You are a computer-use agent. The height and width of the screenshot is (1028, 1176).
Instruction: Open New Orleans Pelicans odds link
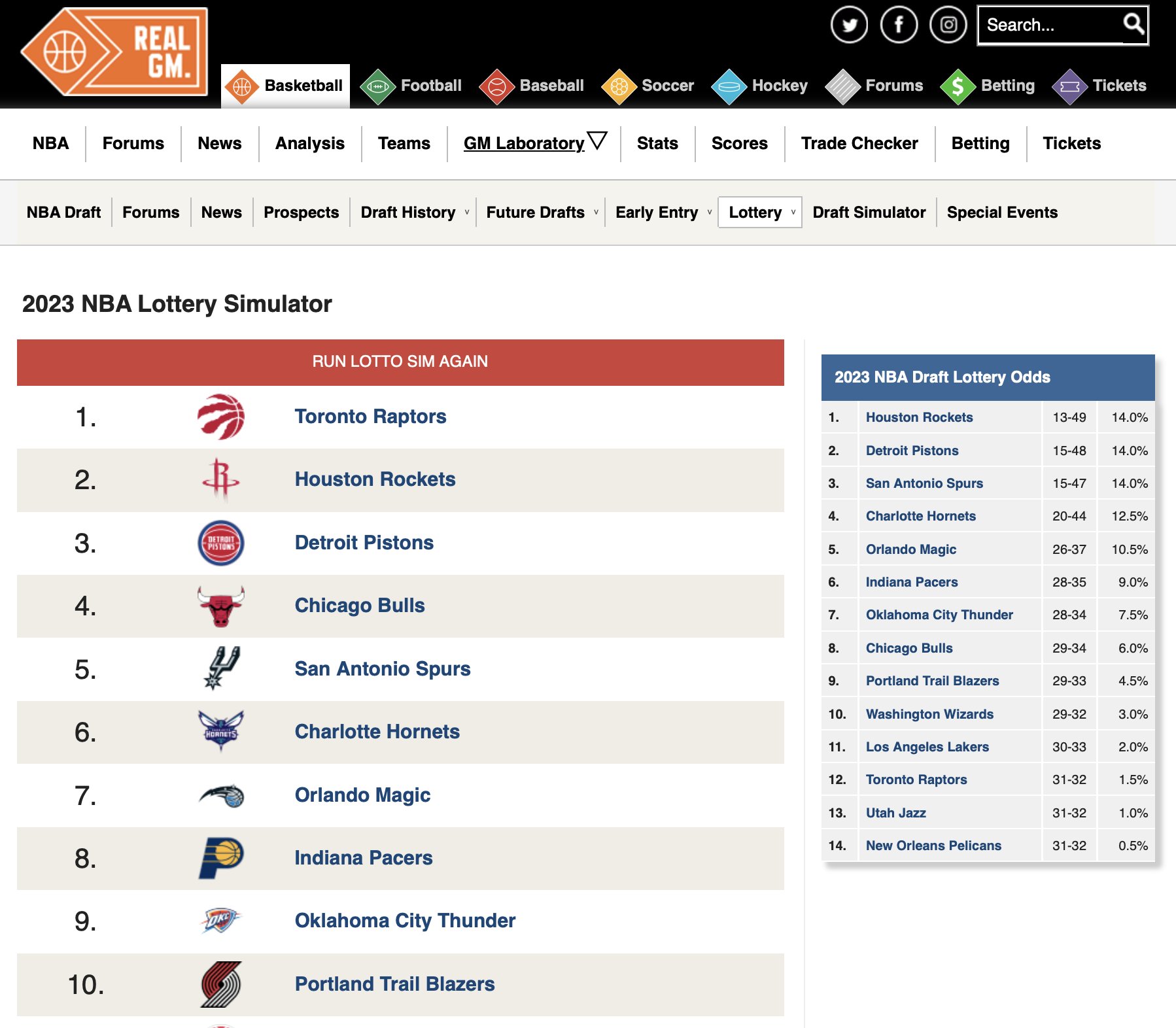pos(934,846)
